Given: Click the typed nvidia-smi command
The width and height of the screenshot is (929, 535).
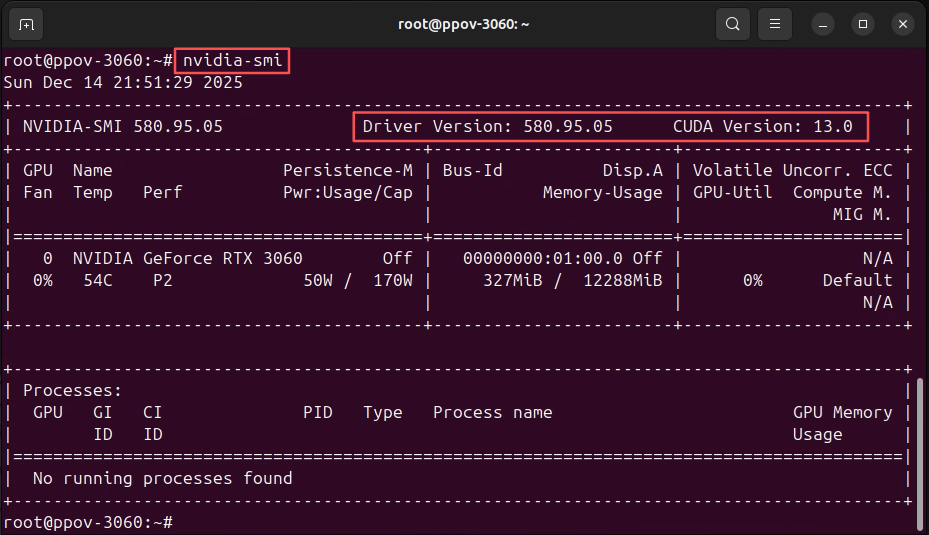Looking at the screenshot, I should [232, 60].
